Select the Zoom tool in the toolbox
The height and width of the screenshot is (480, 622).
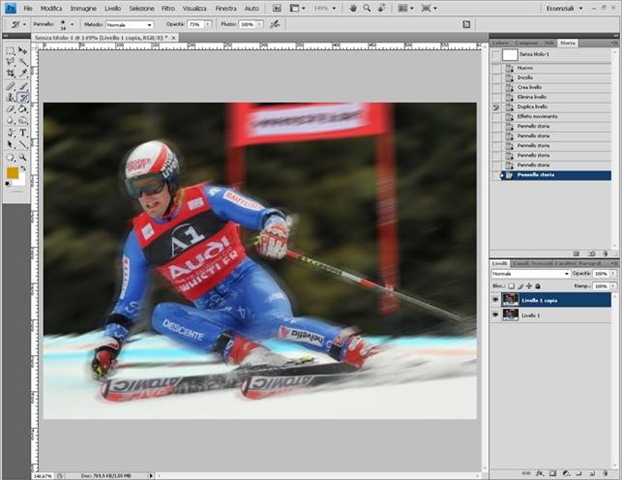click(23, 157)
